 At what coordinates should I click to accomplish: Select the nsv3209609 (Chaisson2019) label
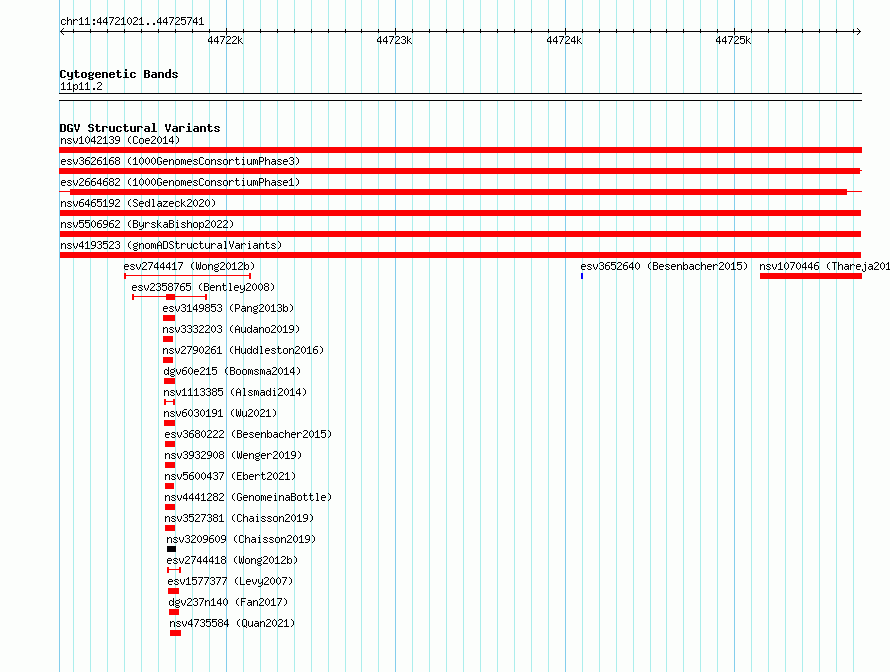point(241,539)
